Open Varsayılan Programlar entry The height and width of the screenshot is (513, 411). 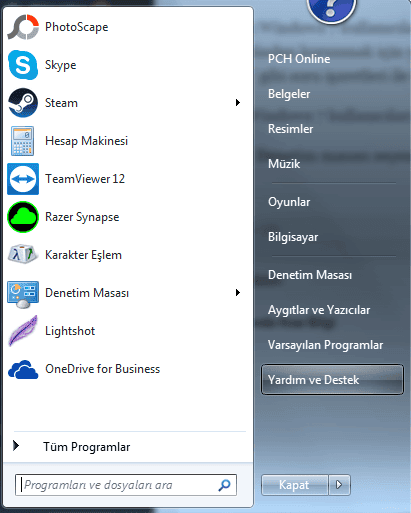[x=325, y=345]
